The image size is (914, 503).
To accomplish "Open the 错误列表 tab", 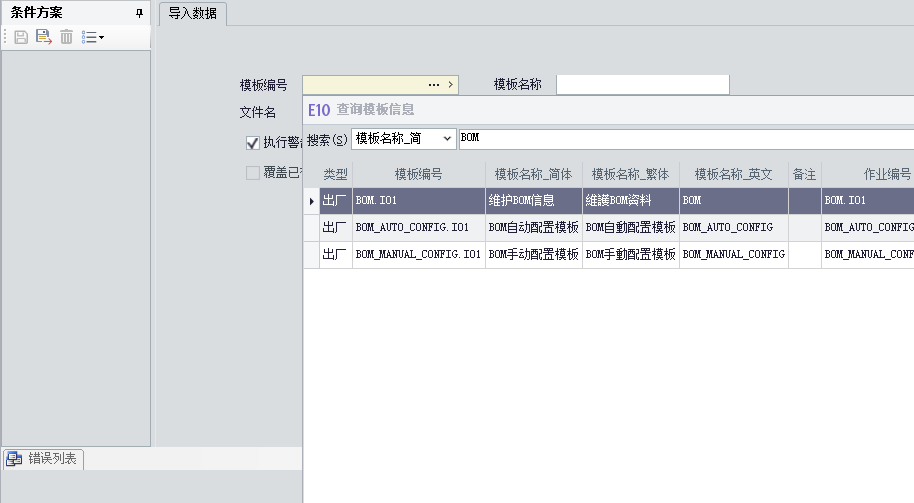I will coord(44,459).
